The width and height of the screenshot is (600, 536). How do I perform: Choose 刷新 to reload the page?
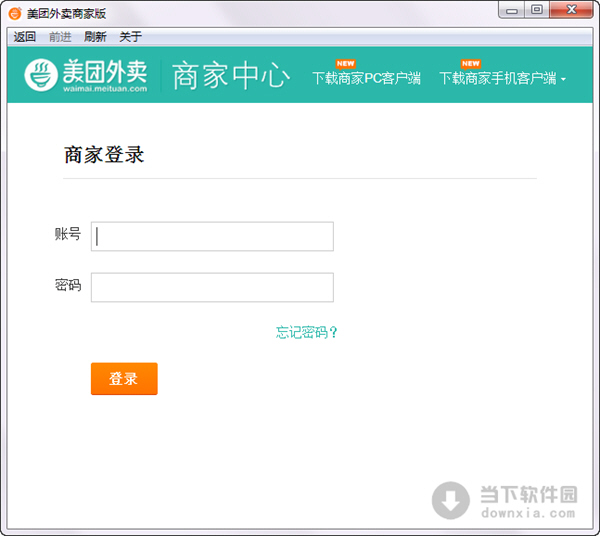pos(95,37)
